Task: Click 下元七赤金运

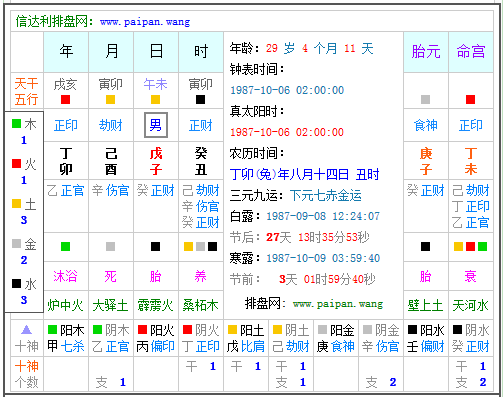Action: point(326,195)
